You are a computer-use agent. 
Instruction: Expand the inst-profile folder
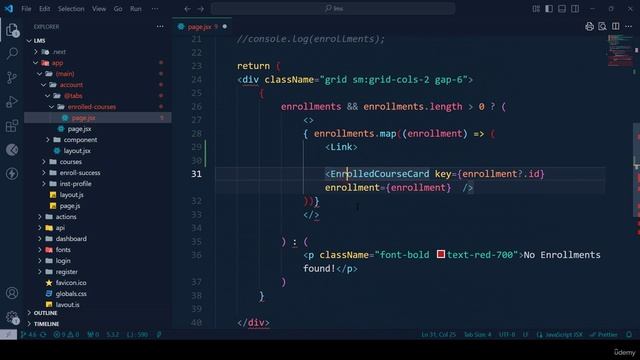tap(44, 184)
